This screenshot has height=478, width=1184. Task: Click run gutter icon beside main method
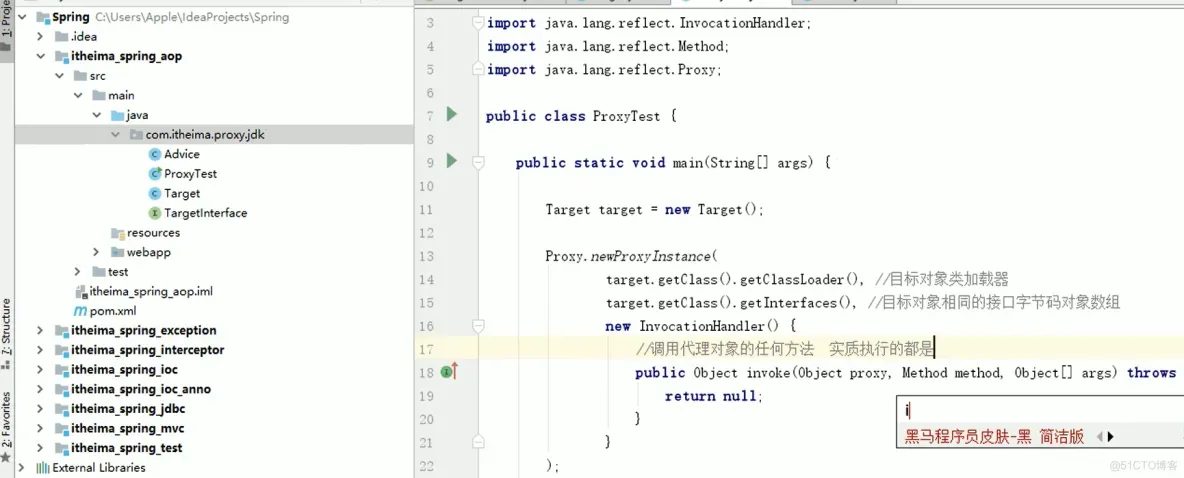tap(452, 161)
